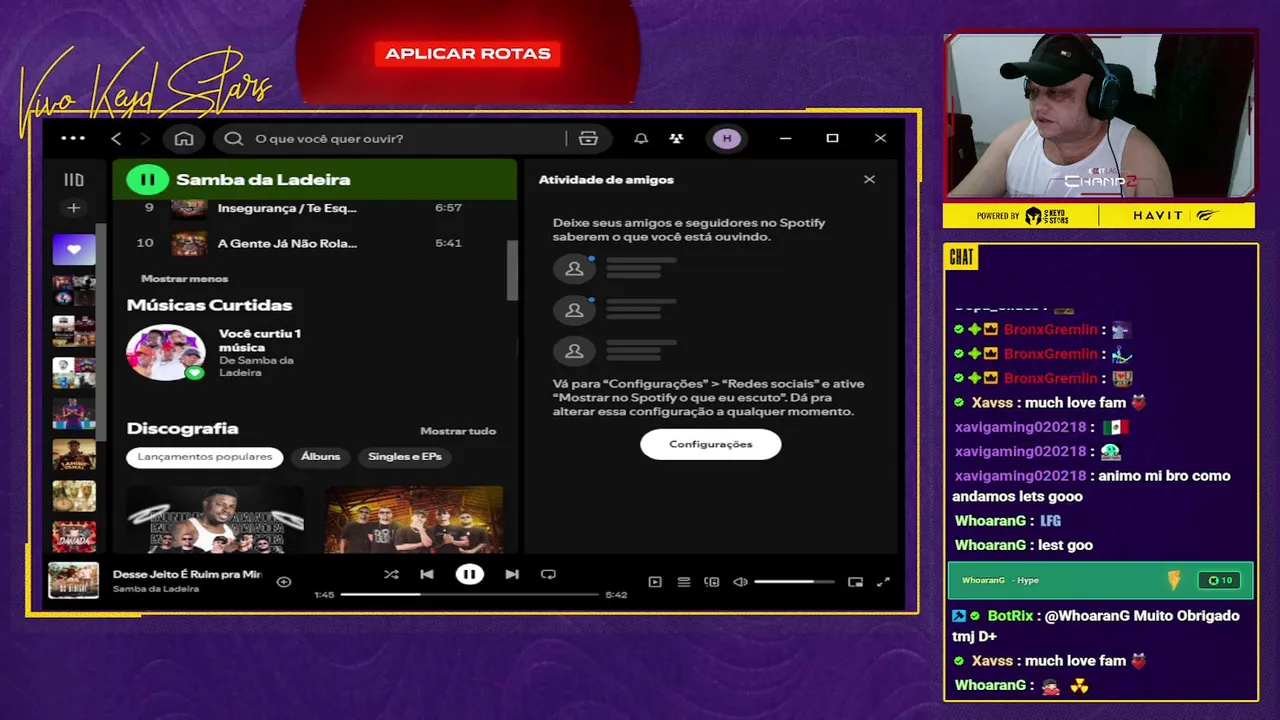
Task: Mute audio with speaker icon
Action: 740,582
